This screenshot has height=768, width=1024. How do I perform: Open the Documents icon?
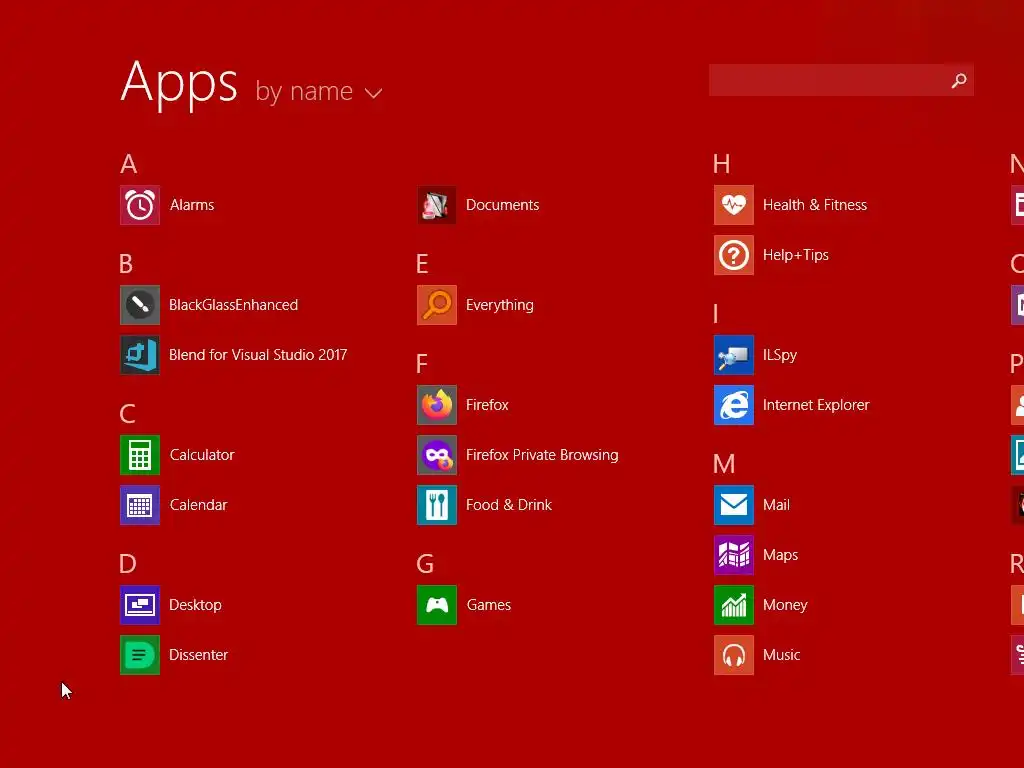[437, 205]
